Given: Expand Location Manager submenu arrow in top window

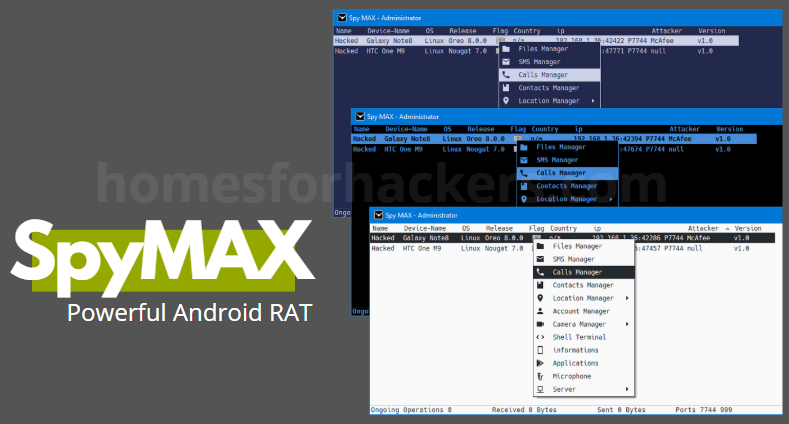Looking at the screenshot, I should coord(593,101).
